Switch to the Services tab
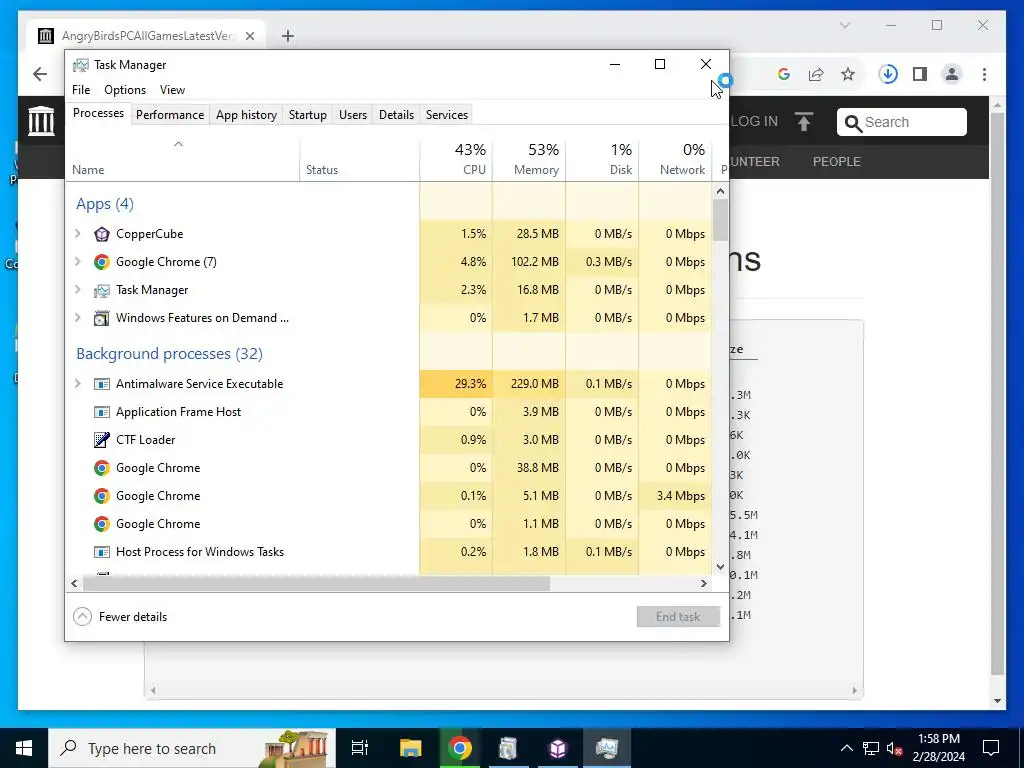The width and height of the screenshot is (1024, 768). coord(447,115)
